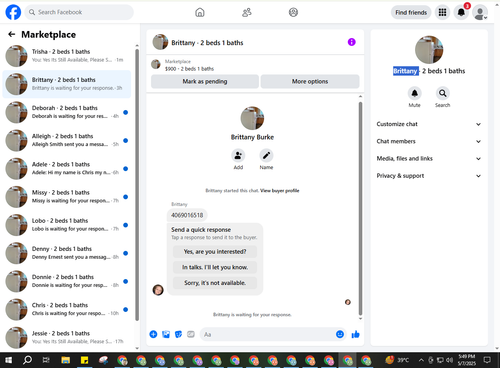Click the Mark as pending button
The width and height of the screenshot is (500, 368).
[205, 81]
